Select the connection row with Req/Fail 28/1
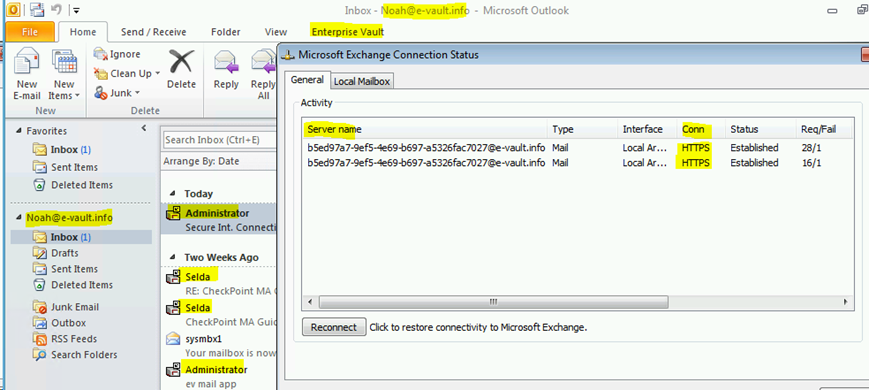Viewport: 869px width, 390px height. click(x=576, y=148)
